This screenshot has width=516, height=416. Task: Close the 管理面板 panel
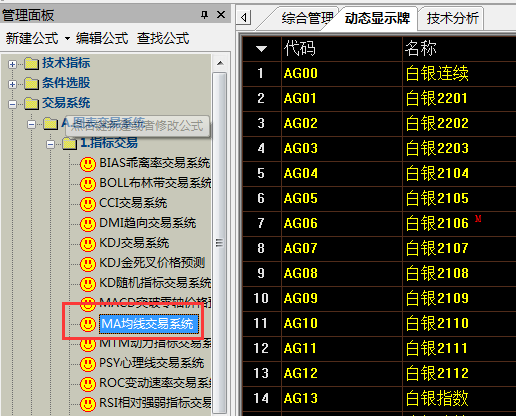(221, 15)
